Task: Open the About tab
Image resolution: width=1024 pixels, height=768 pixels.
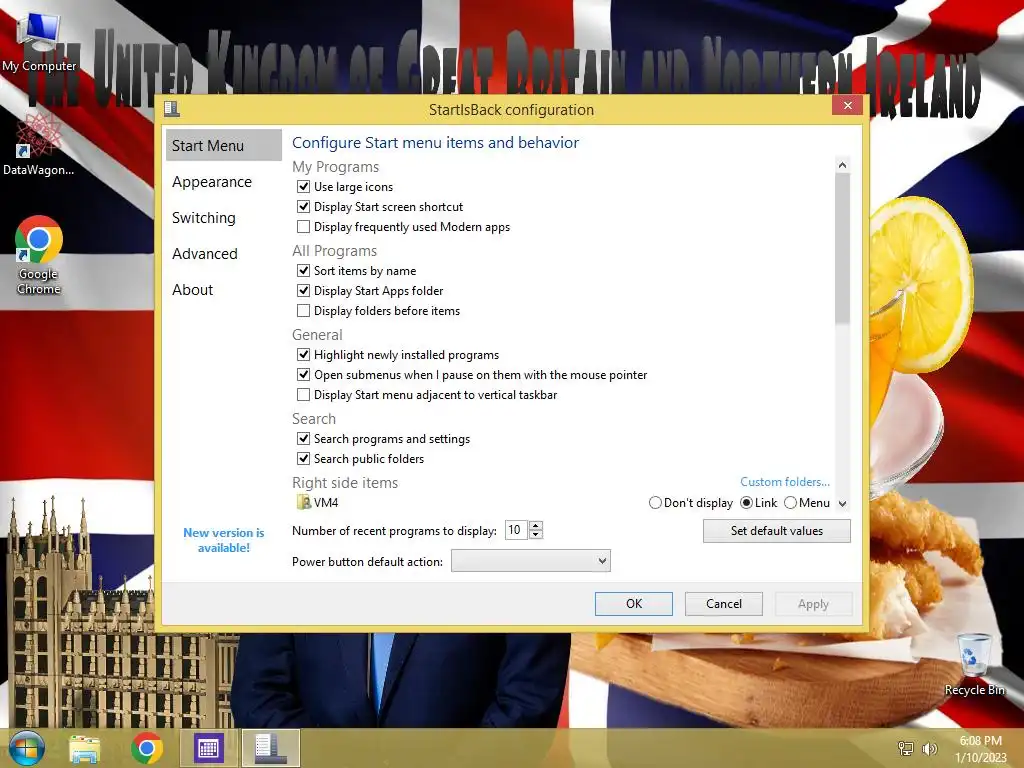Action: (193, 289)
